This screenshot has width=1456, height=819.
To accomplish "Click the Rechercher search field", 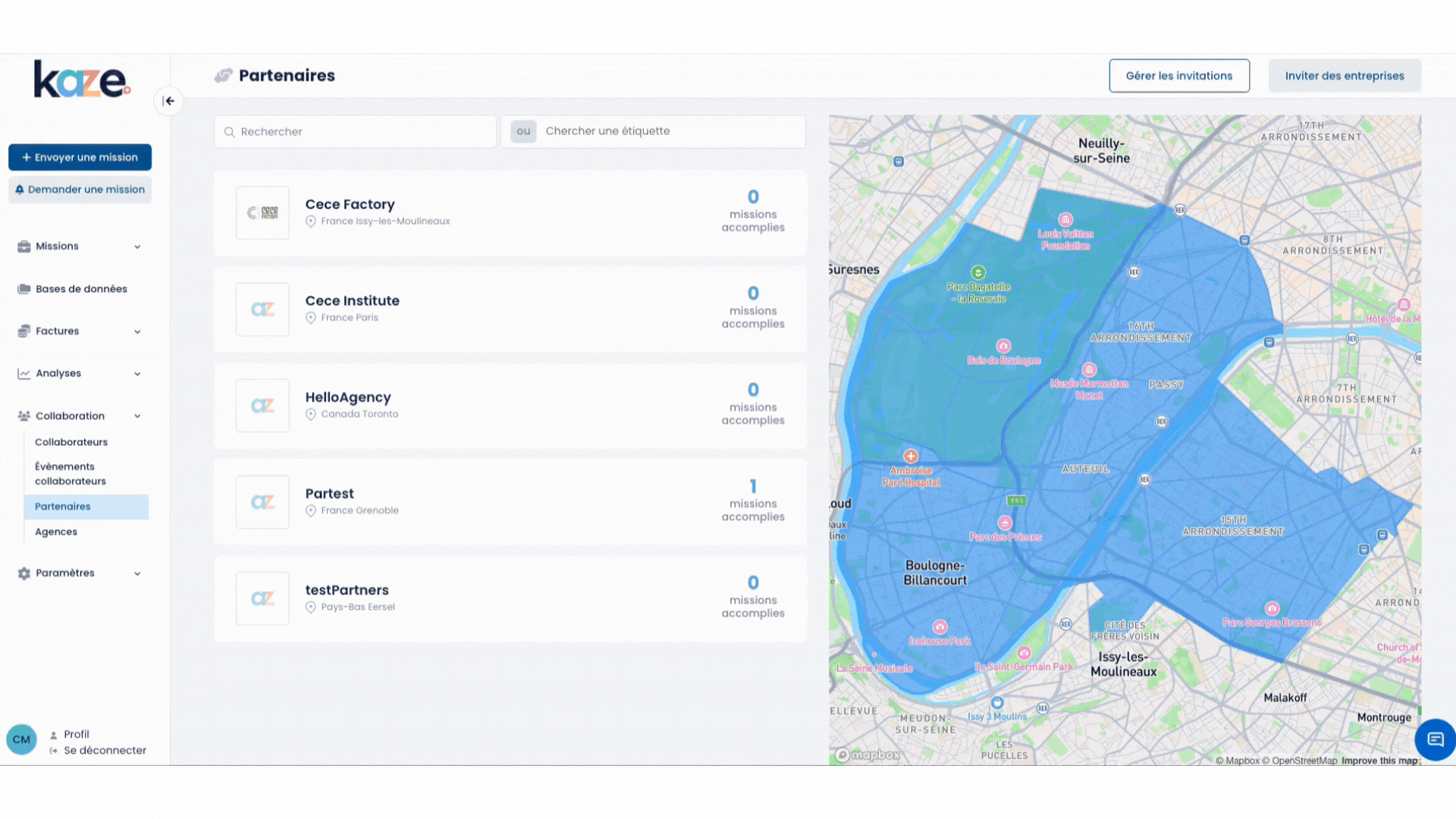I will pyautogui.click(x=355, y=132).
